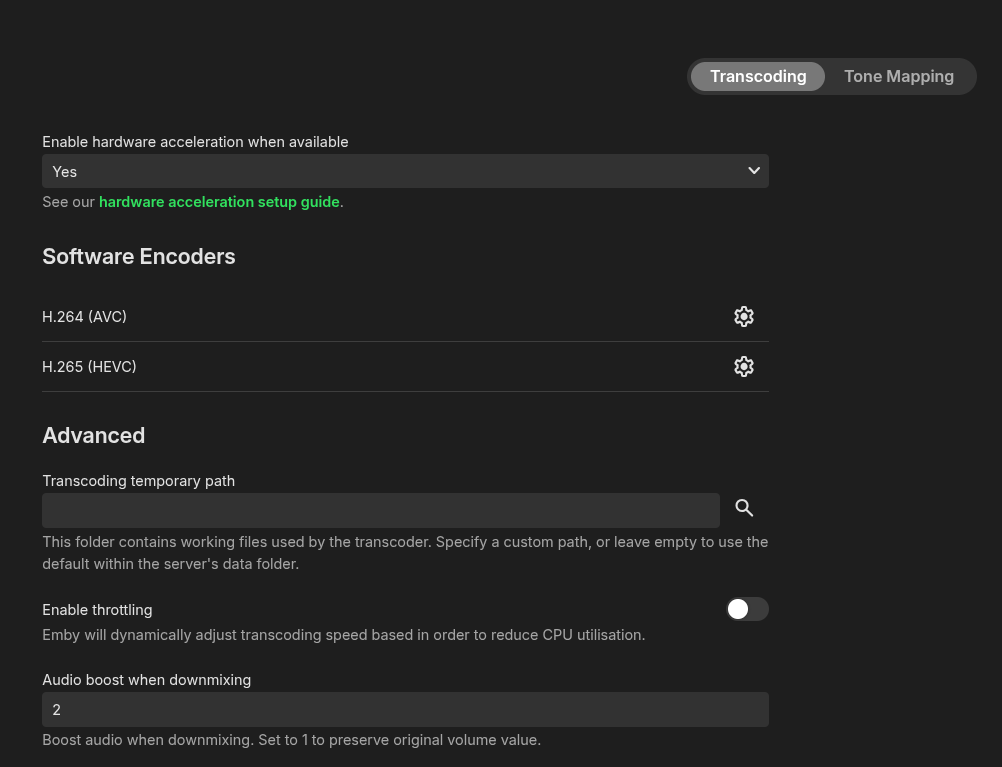This screenshot has height=767, width=1002.
Task: Focus the Transcoding temporary path field
Action: pos(380,510)
